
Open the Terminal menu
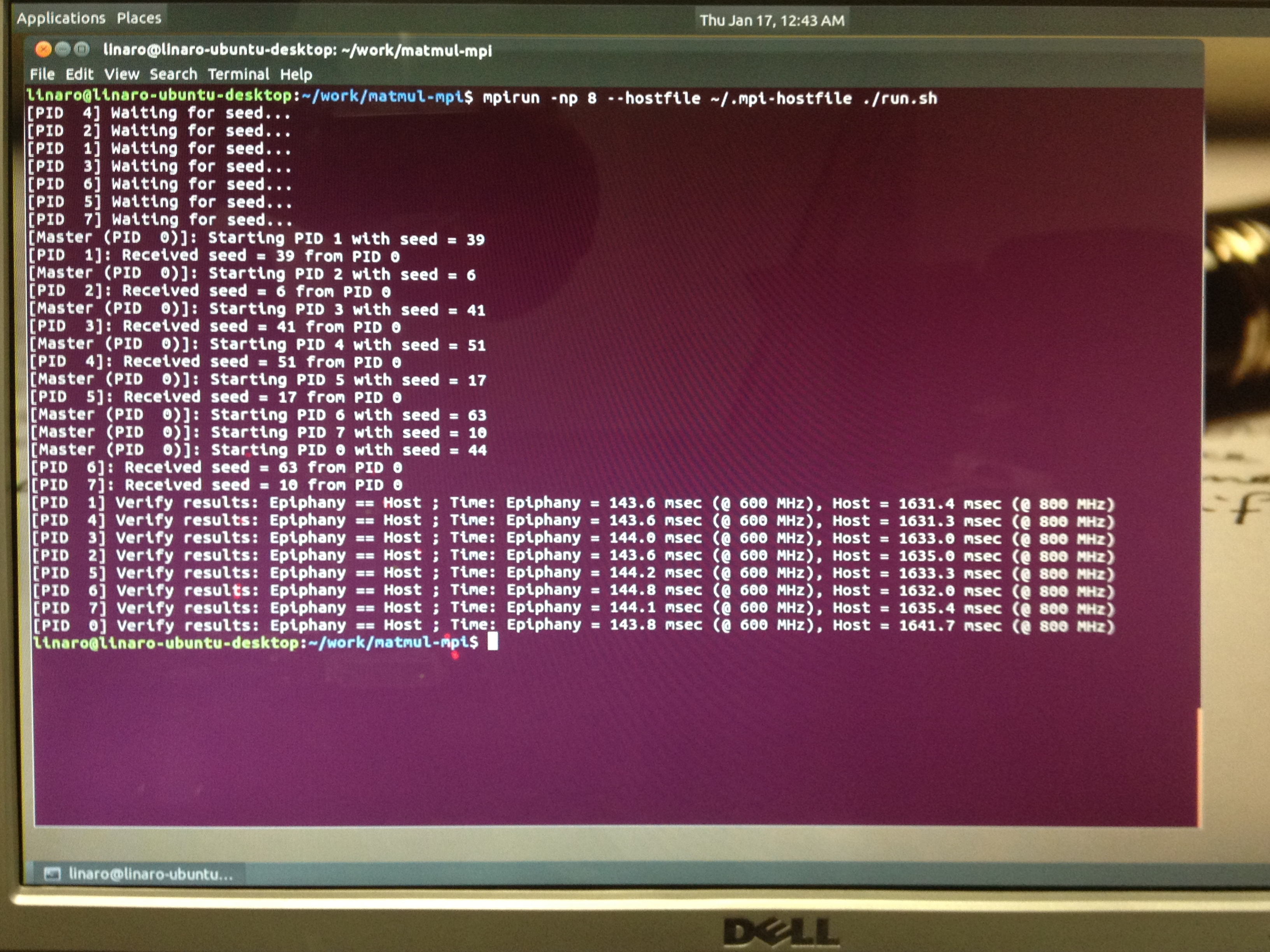[238, 75]
